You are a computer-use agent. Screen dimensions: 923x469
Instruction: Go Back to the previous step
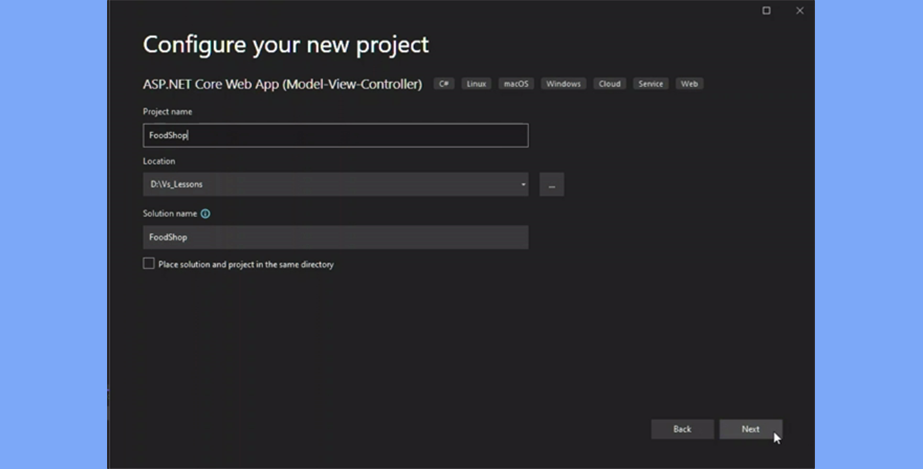[682, 429]
